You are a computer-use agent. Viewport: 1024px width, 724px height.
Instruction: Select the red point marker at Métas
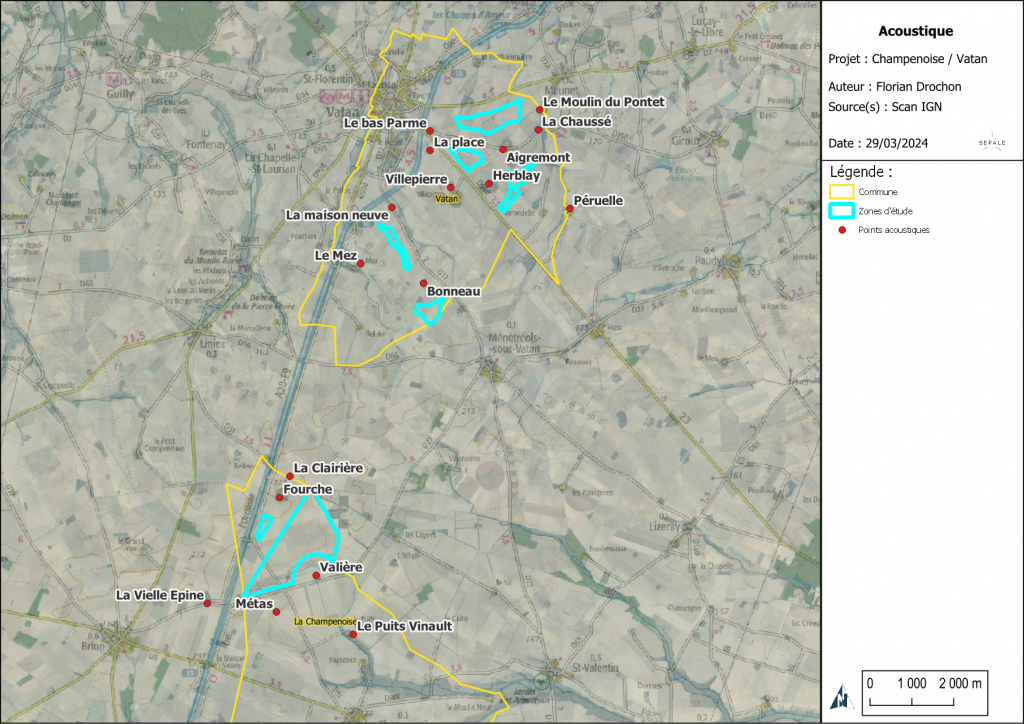pyautogui.click(x=277, y=612)
